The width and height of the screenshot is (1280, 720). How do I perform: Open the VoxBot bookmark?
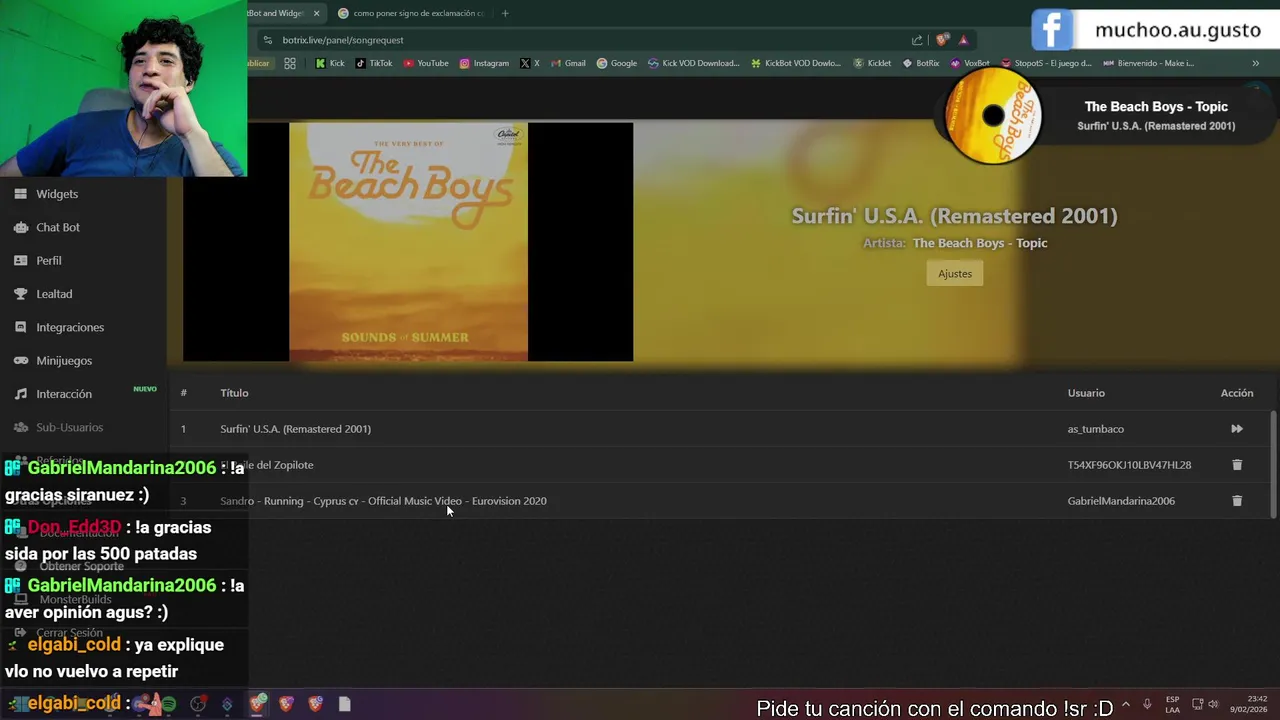tap(970, 63)
